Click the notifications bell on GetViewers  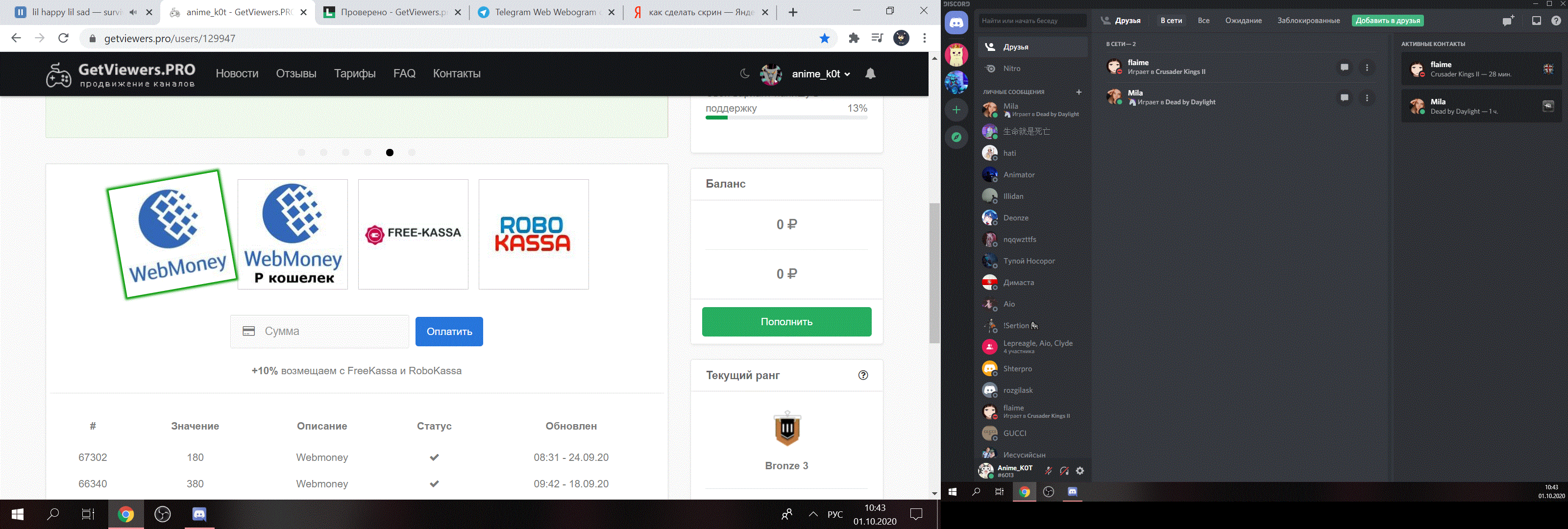(870, 73)
